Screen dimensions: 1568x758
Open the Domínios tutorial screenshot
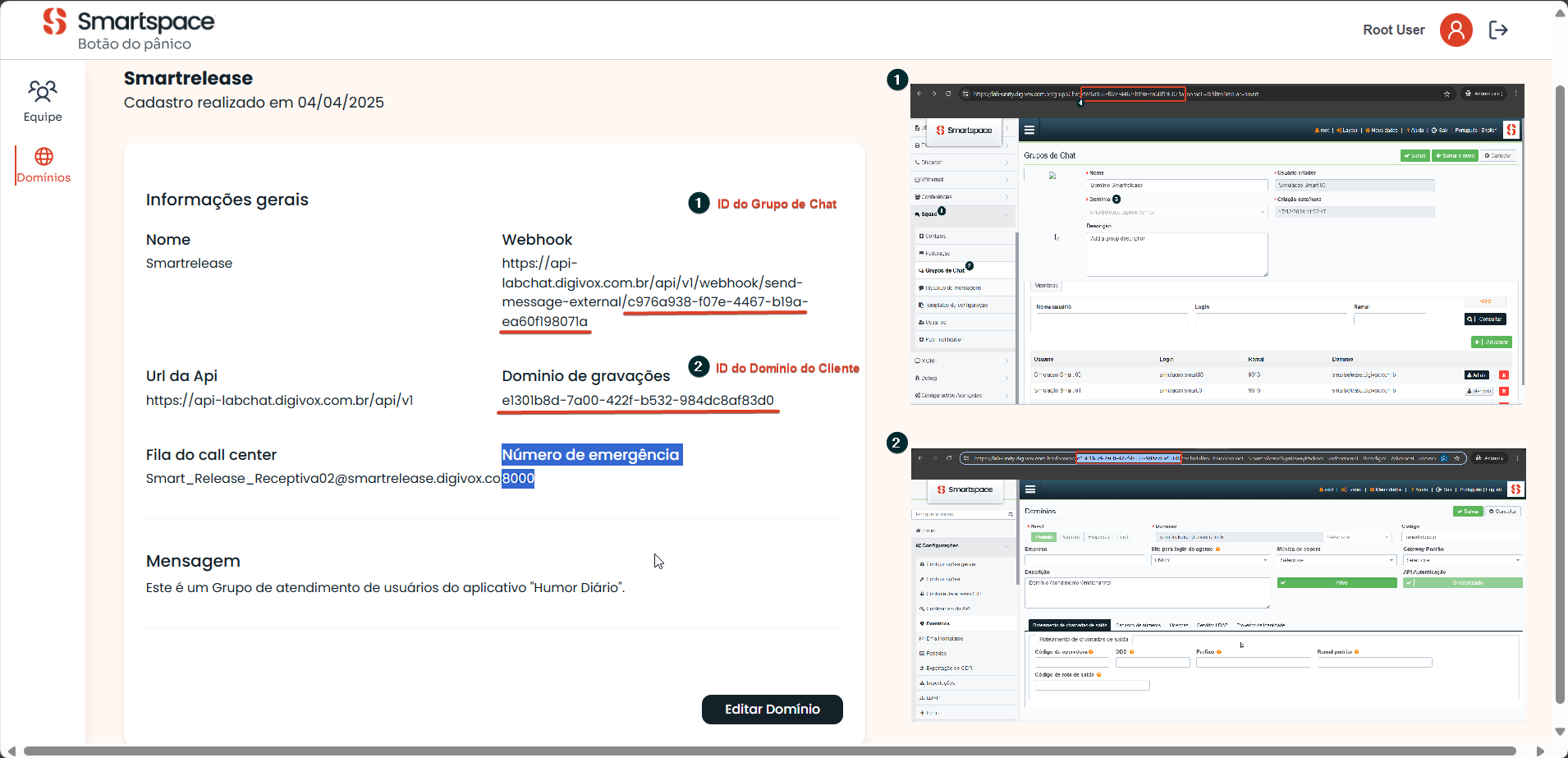[1217, 585]
